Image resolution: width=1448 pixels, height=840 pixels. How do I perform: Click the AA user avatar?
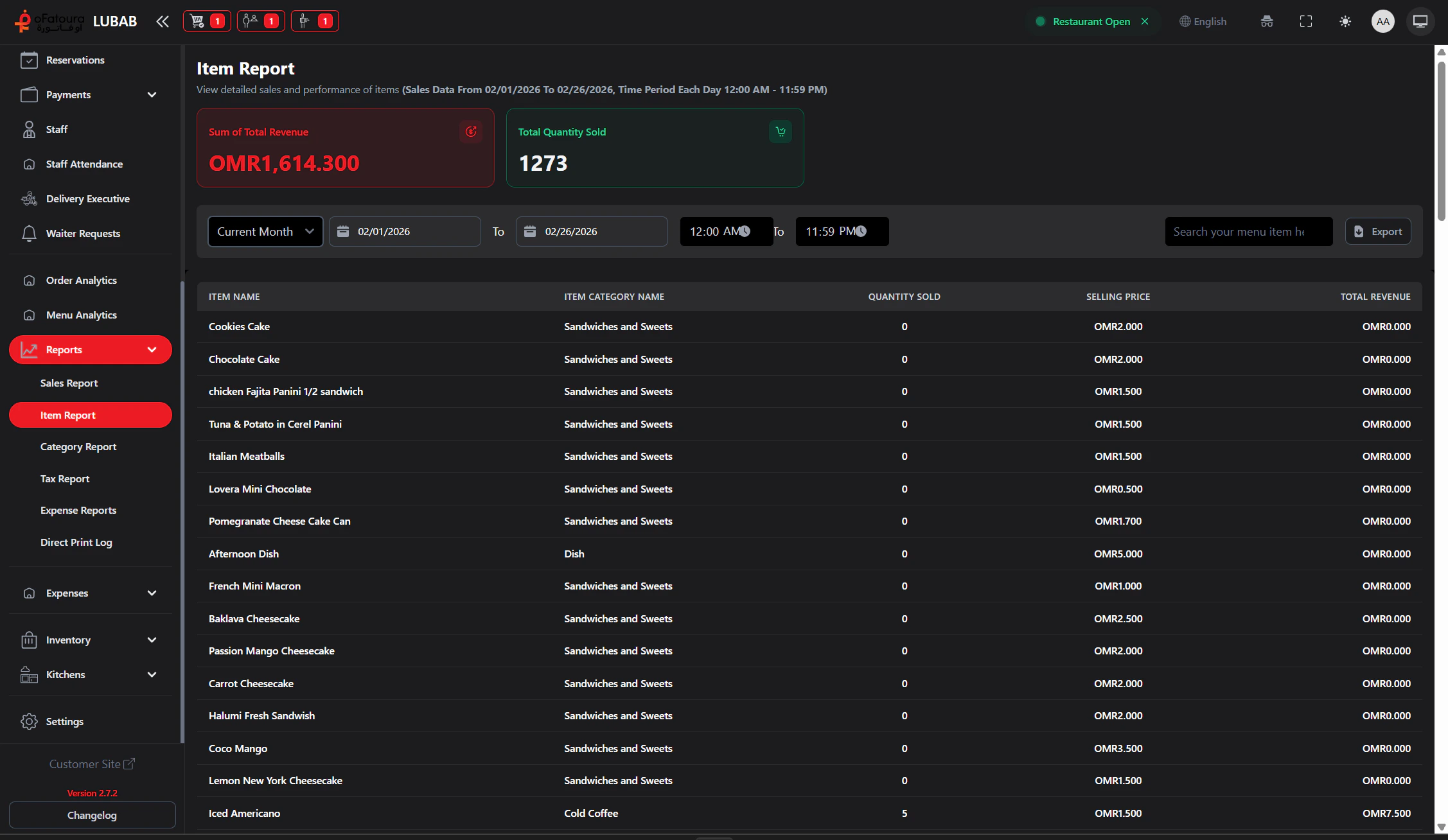coord(1382,21)
